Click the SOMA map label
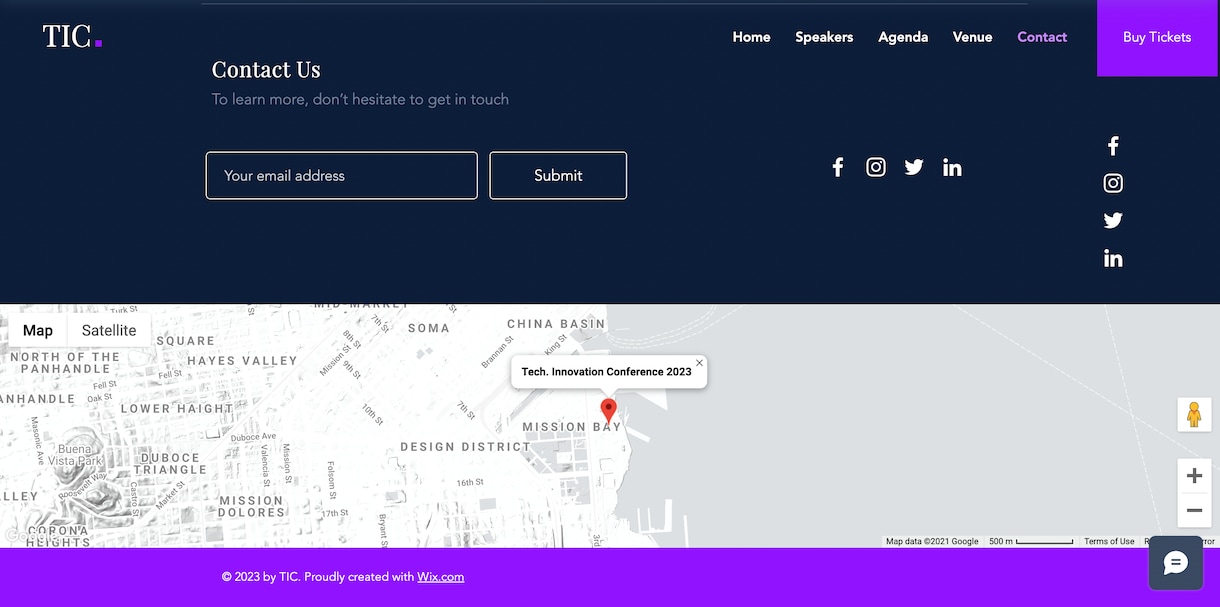 pyautogui.click(x=429, y=328)
